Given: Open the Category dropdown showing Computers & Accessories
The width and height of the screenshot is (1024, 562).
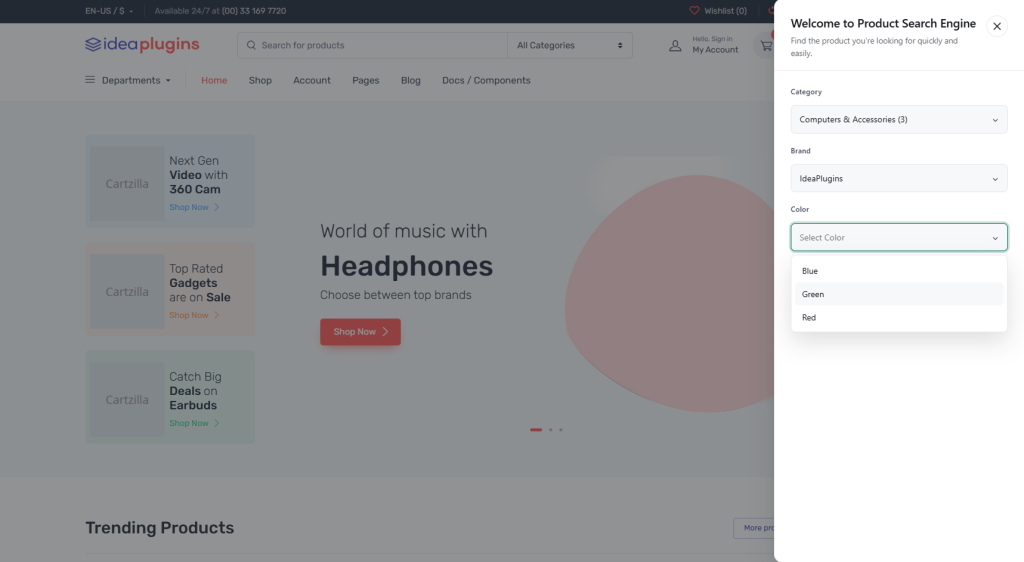Looking at the screenshot, I should [x=899, y=119].
